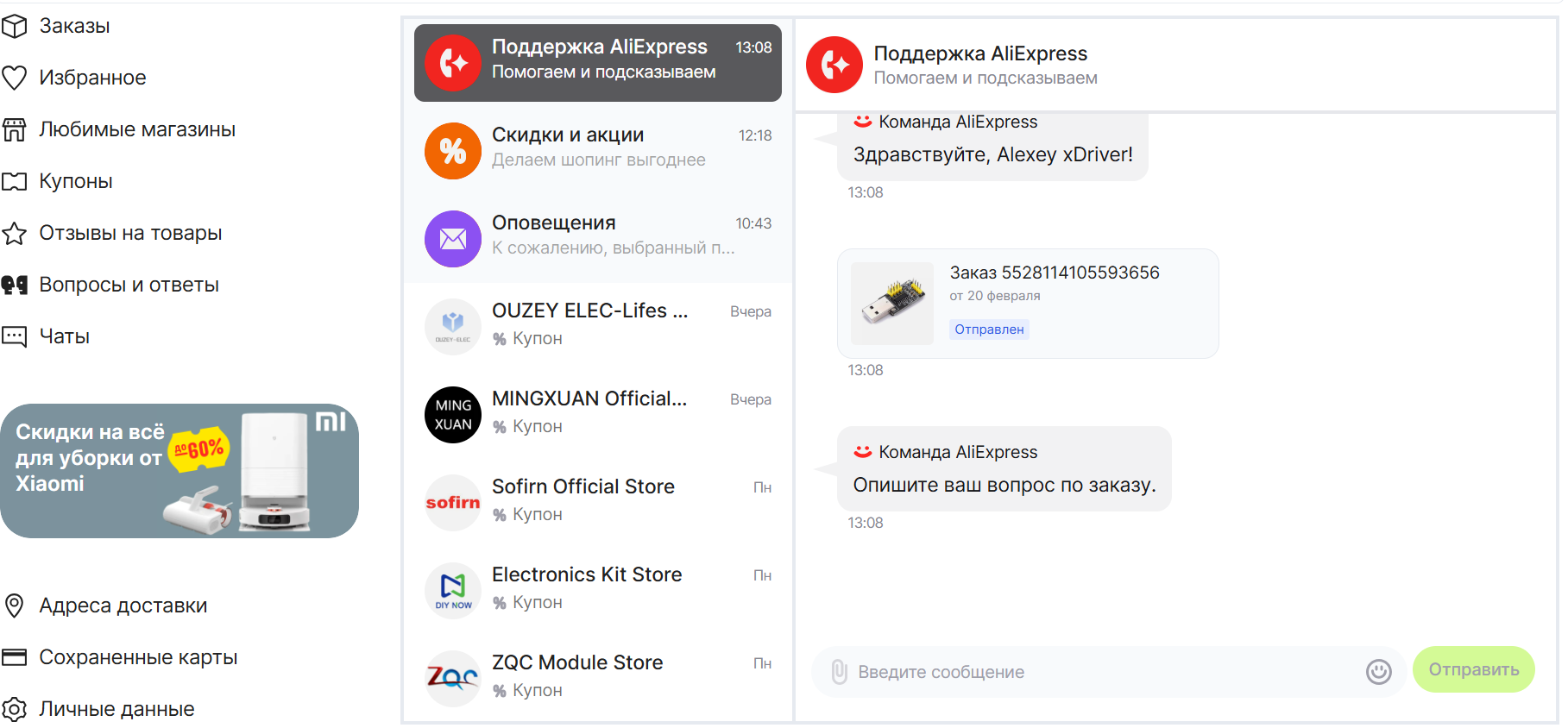Click the Сохраненные карты card icon

15,657
